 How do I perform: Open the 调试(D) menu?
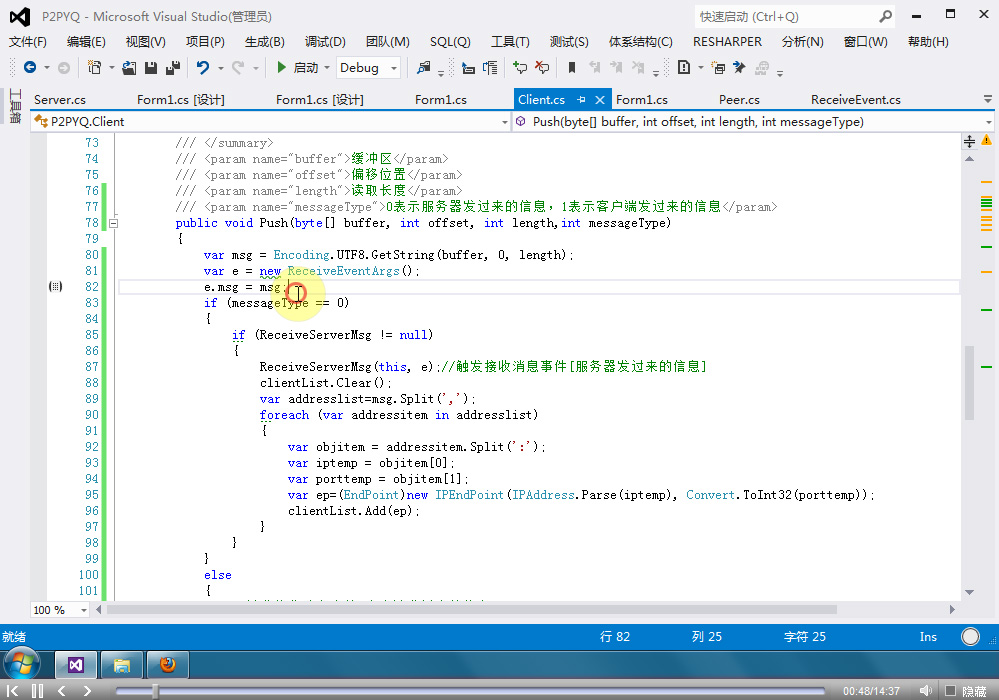325,41
